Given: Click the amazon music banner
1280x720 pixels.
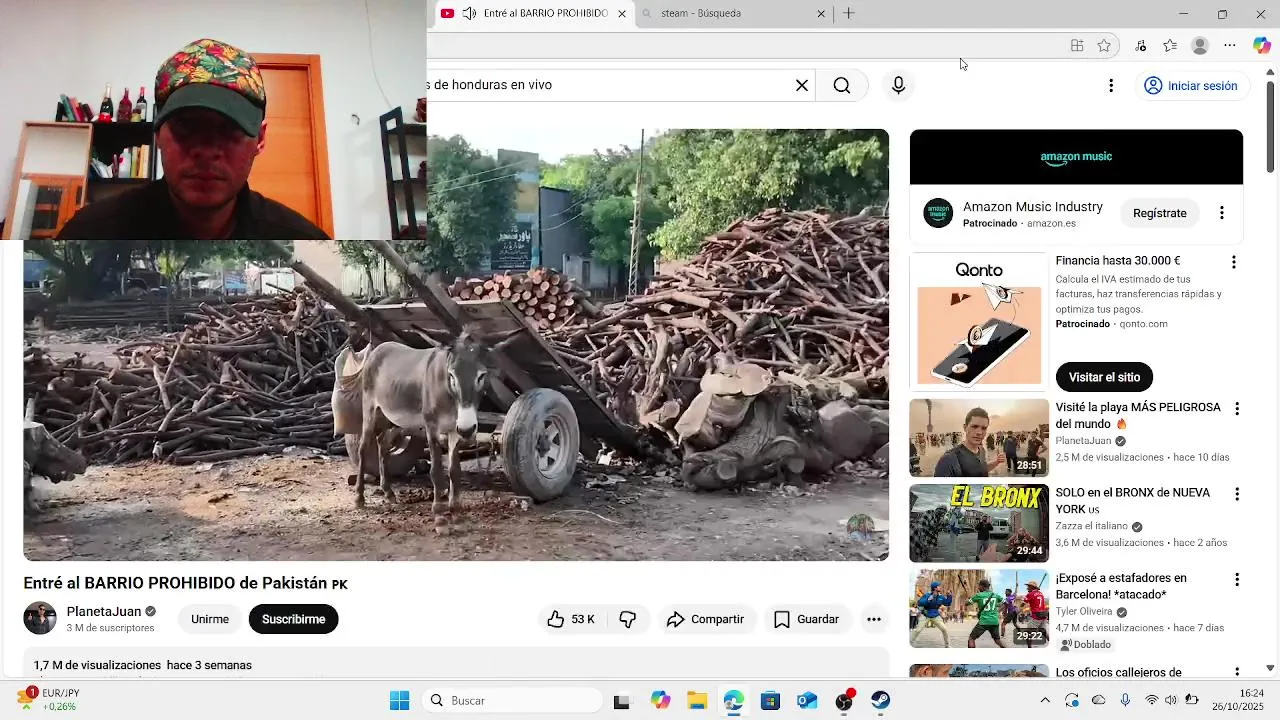Looking at the screenshot, I should pyautogui.click(x=1076, y=157).
